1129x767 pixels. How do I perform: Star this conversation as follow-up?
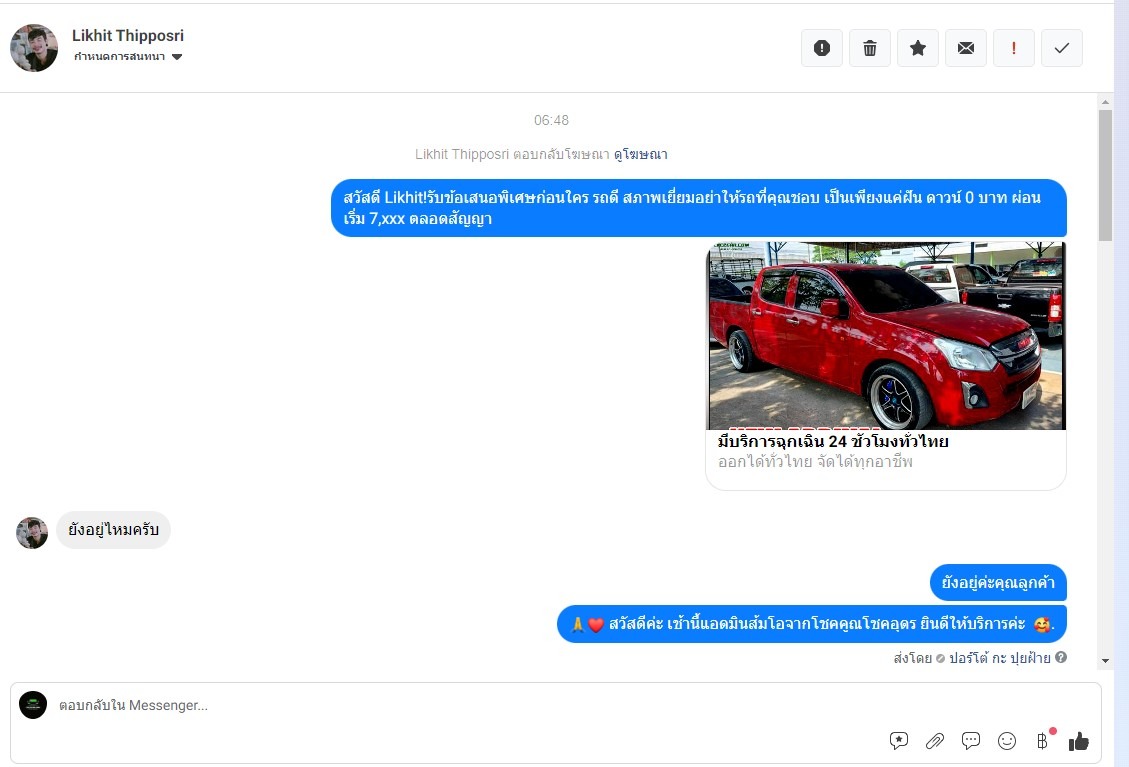point(918,48)
